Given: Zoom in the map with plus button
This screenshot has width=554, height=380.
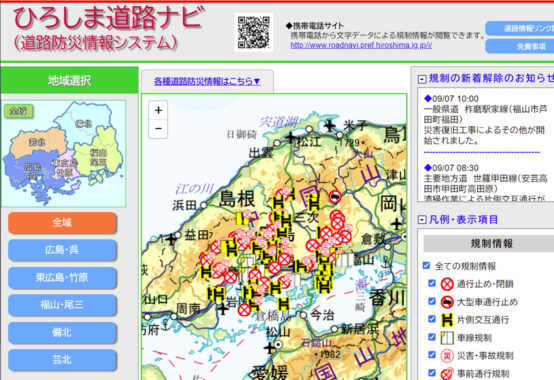Looking at the screenshot, I should point(158,110).
